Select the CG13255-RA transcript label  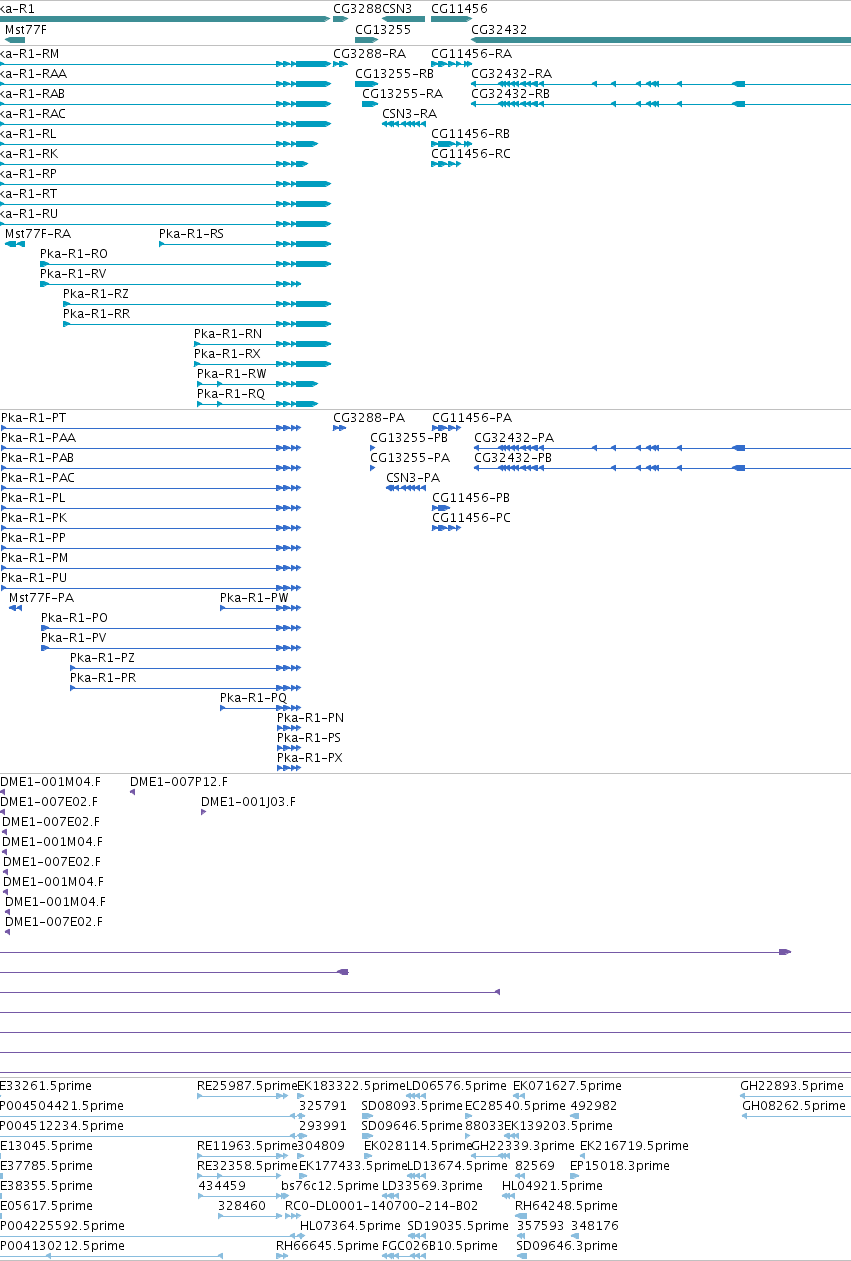[x=402, y=94]
